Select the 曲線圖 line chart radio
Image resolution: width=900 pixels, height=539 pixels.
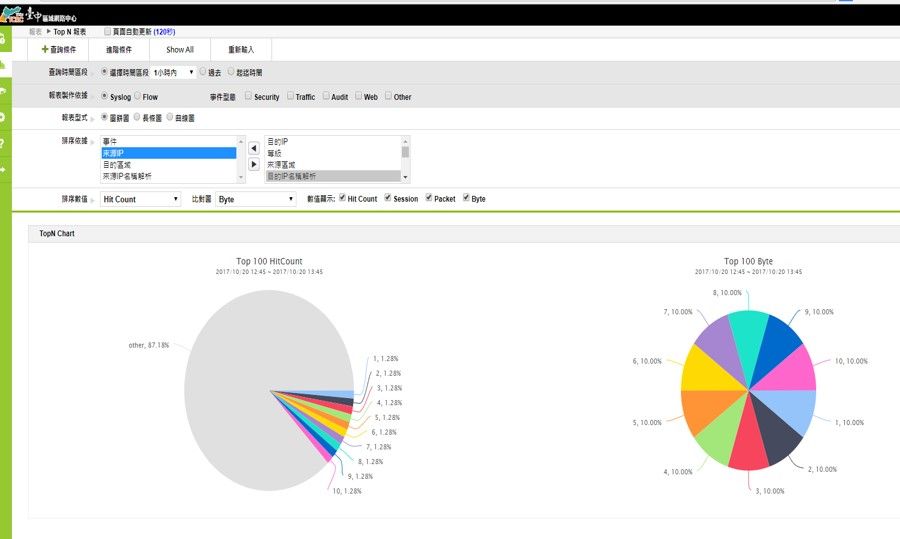[170, 117]
